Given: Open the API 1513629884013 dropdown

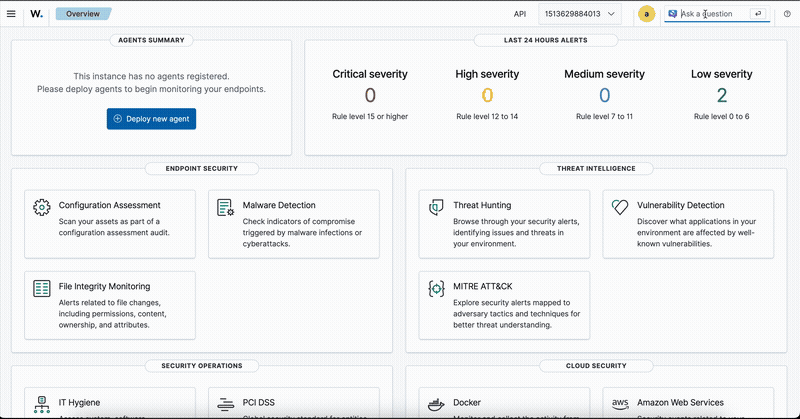Looking at the screenshot, I should pos(580,14).
